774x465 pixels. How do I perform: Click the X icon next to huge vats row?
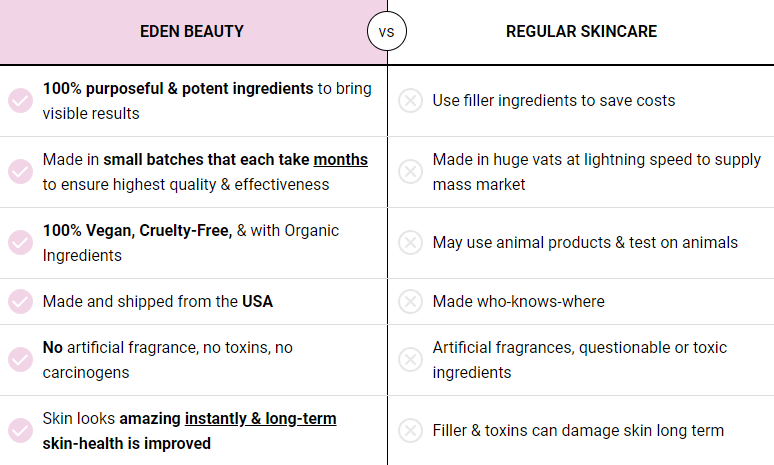(x=410, y=172)
